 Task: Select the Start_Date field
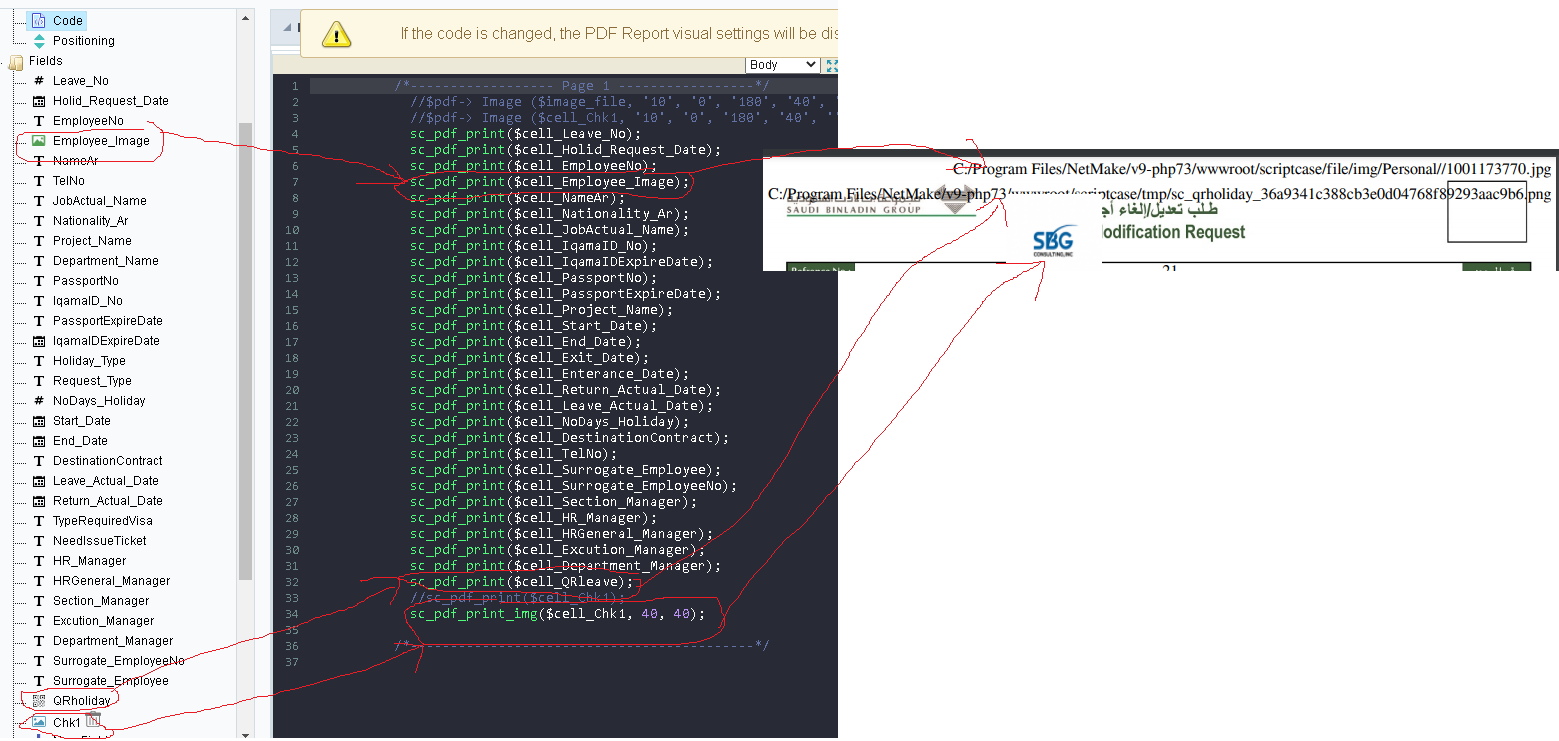tap(82, 421)
